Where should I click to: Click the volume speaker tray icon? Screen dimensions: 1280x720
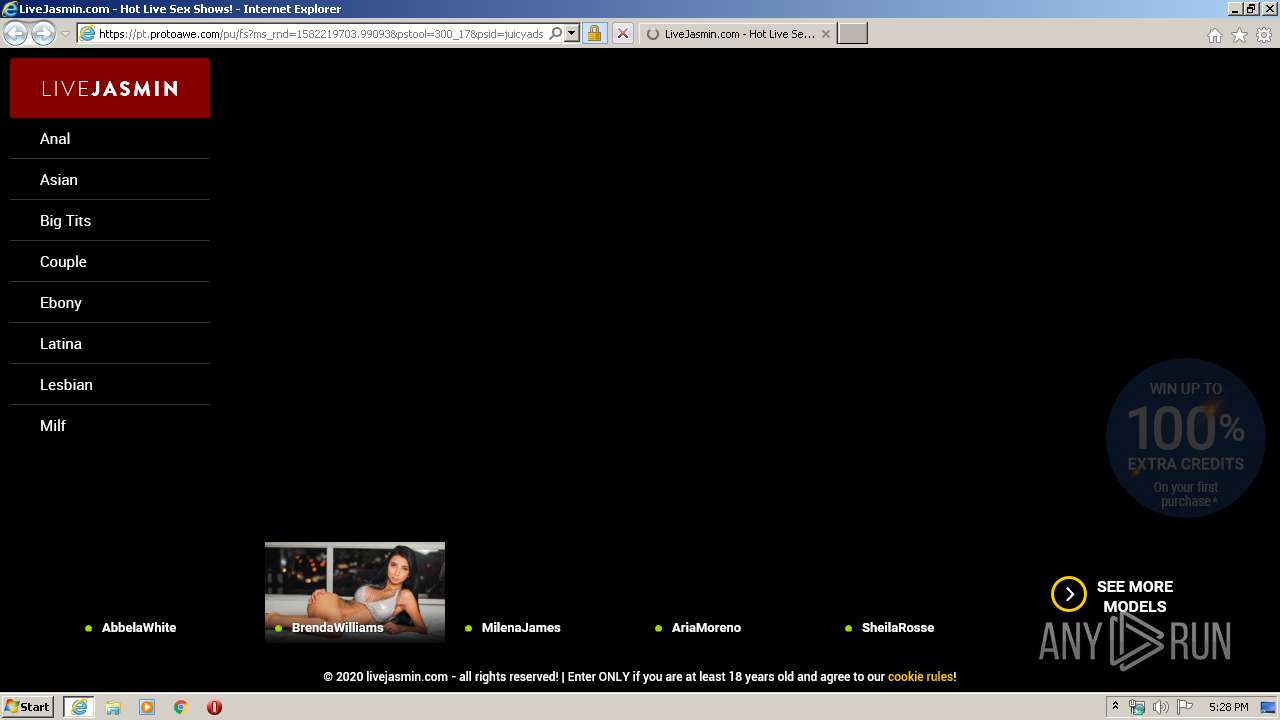(x=1160, y=707)
